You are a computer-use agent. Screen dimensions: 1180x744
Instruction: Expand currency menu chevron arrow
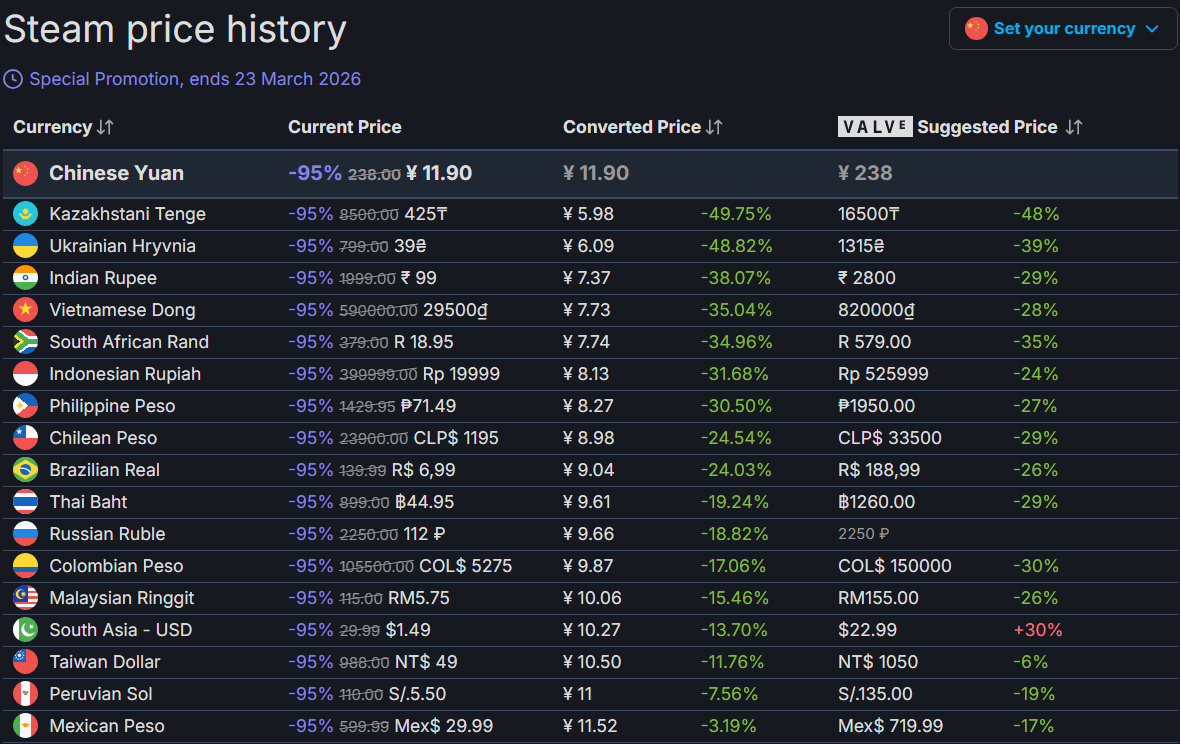[x=1152, y=29]
